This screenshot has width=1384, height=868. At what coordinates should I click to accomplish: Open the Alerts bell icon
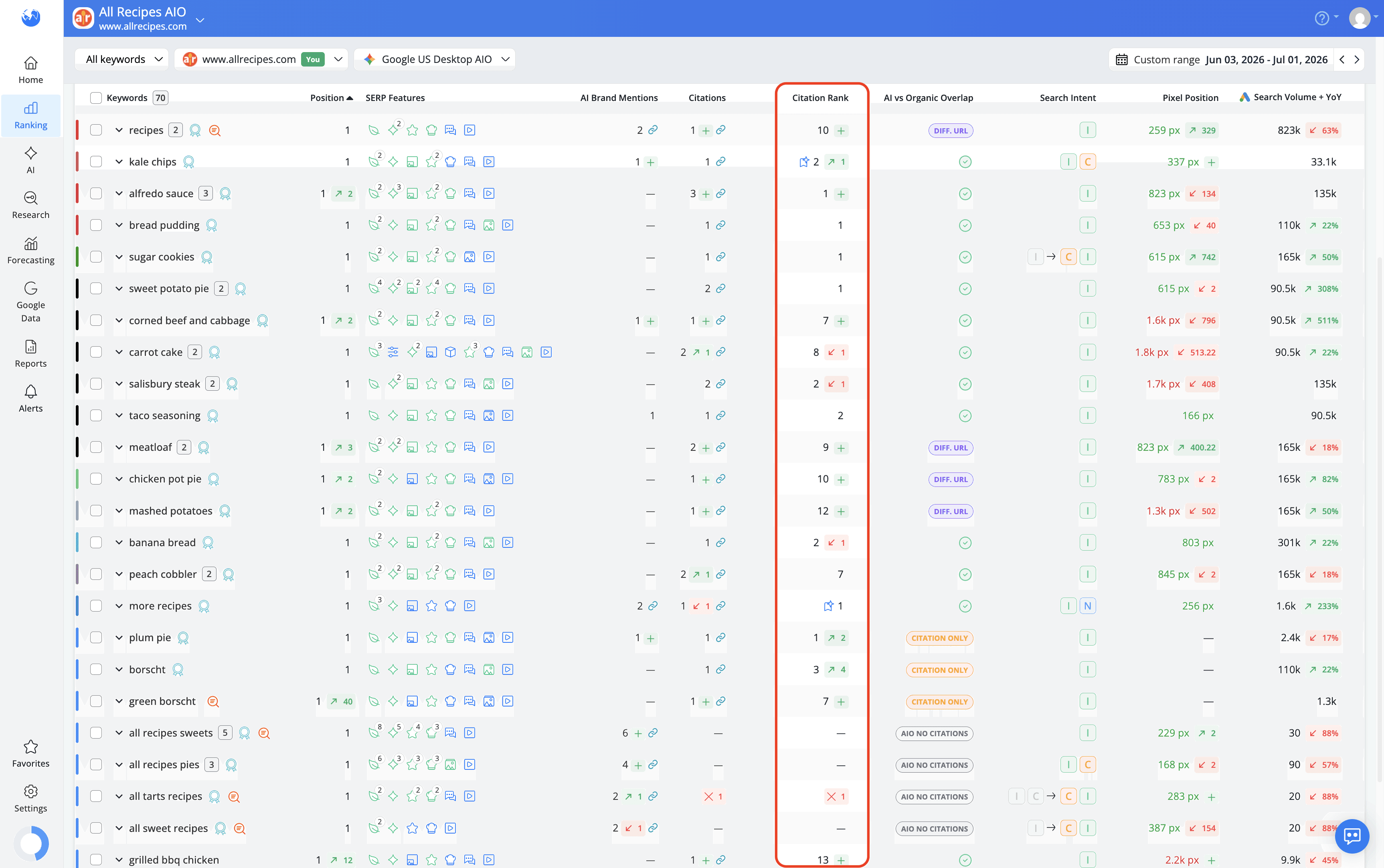31,392
